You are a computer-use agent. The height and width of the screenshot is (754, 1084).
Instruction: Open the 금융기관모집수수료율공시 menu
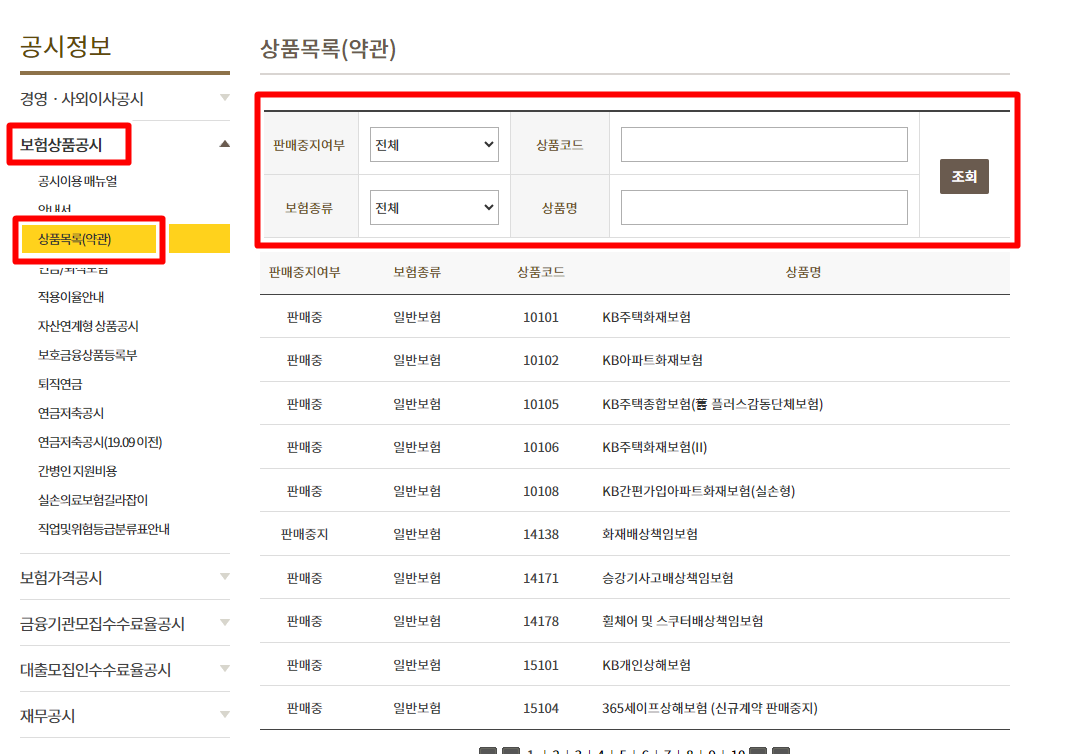pyautogui.click(x=102, y=624)
